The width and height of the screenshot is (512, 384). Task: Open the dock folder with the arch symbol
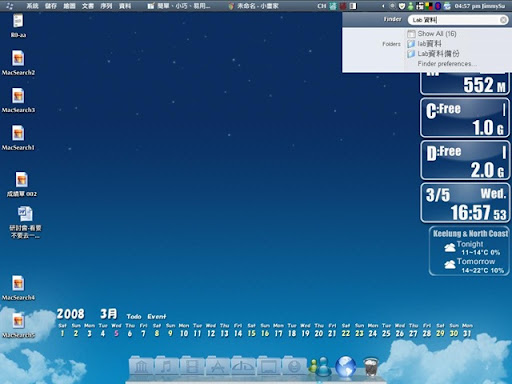243,367
